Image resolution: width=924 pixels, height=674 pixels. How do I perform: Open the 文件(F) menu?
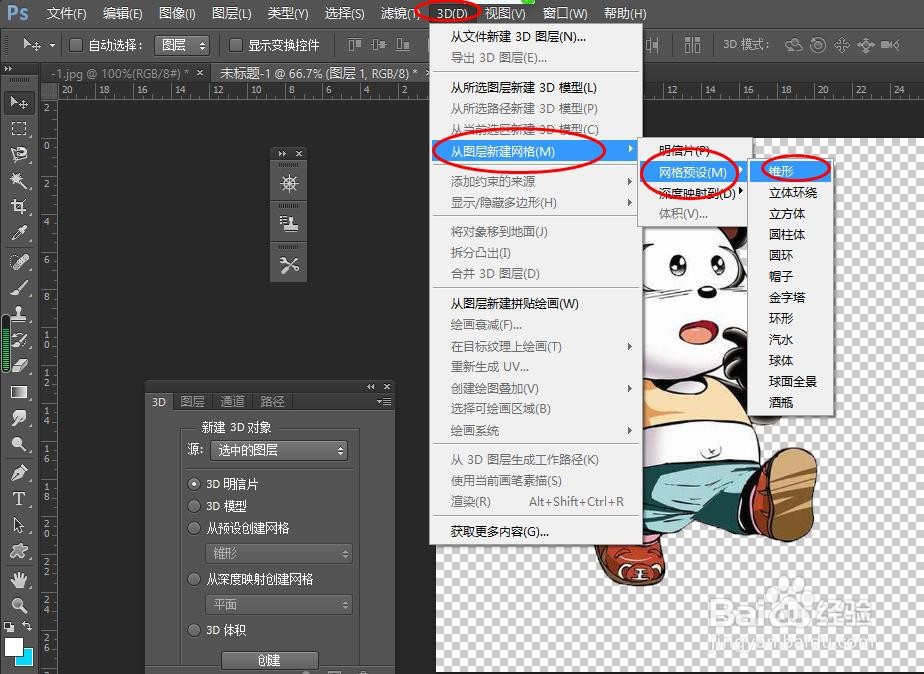click(67, 13)
